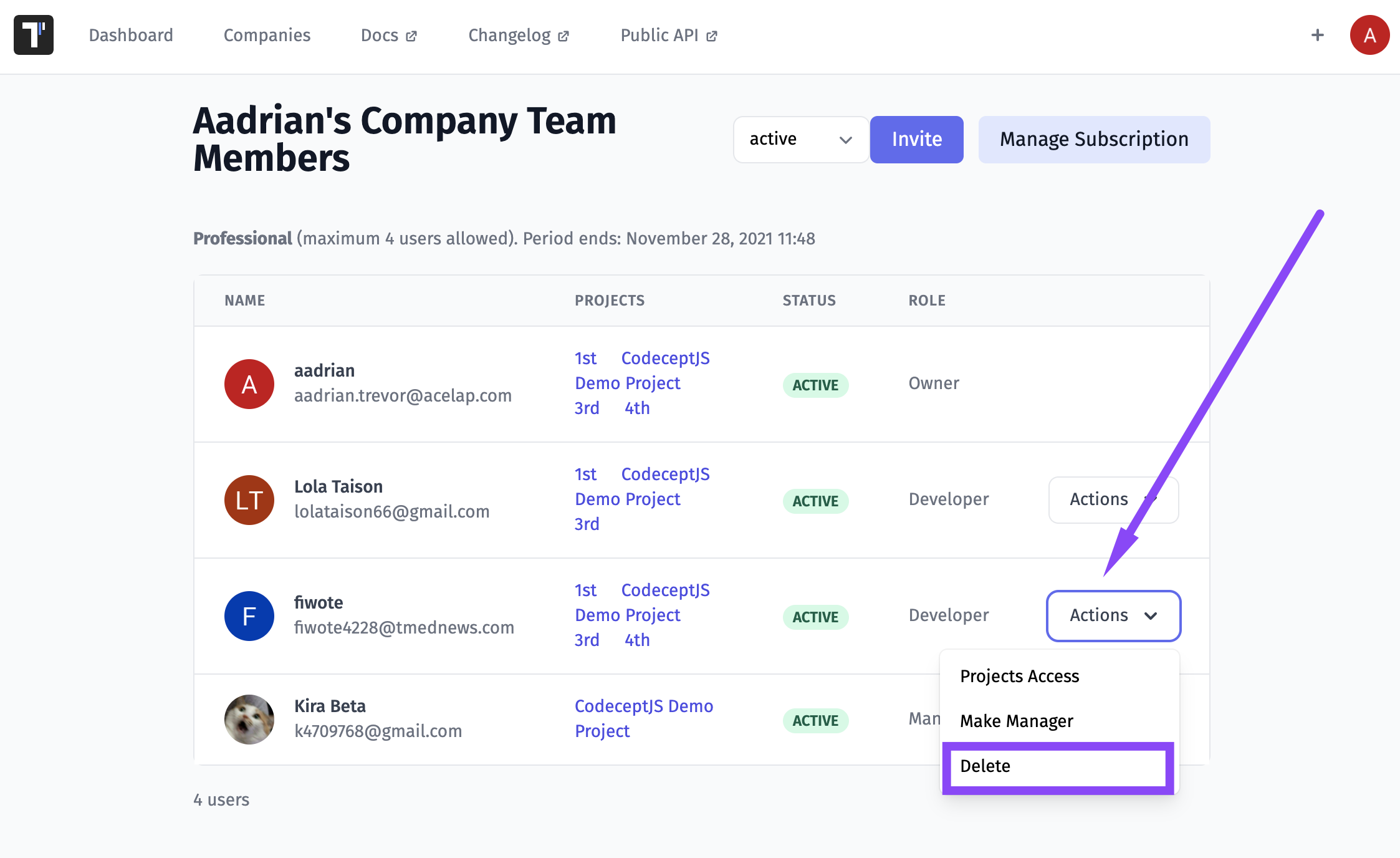Click Manage Subscription button

coord(1094,139)
